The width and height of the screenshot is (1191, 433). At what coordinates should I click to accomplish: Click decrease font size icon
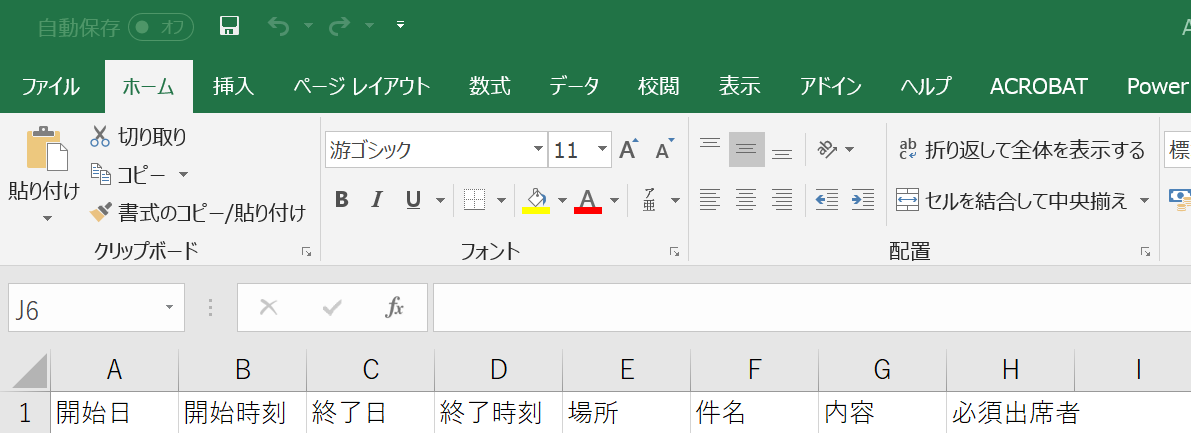pos(665,149)
